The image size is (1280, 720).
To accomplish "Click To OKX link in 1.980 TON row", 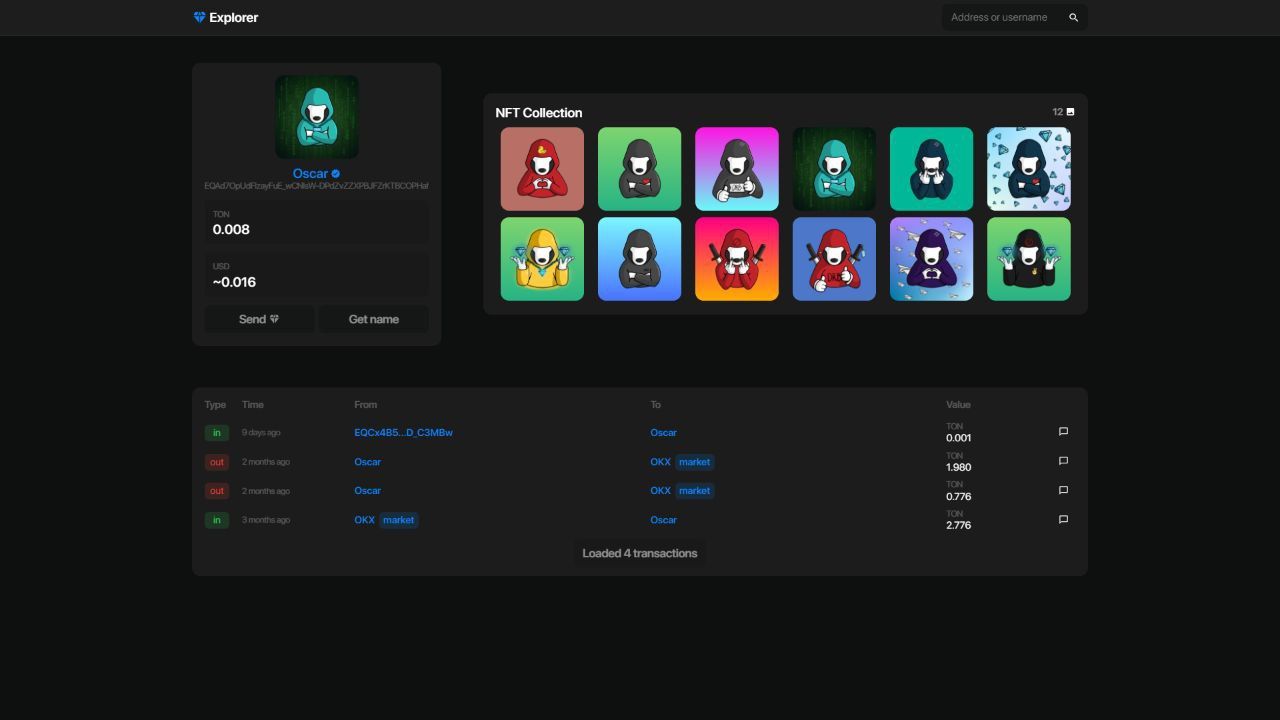I will tap(660, 462).
